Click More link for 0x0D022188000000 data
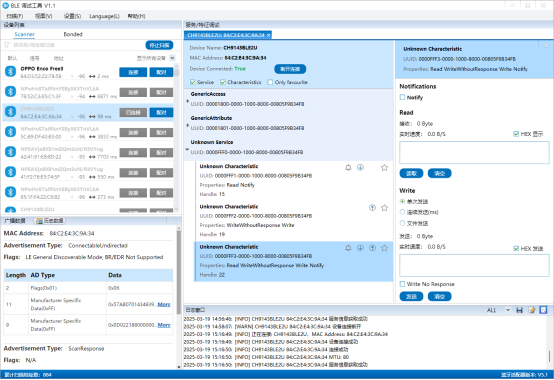 164,325
